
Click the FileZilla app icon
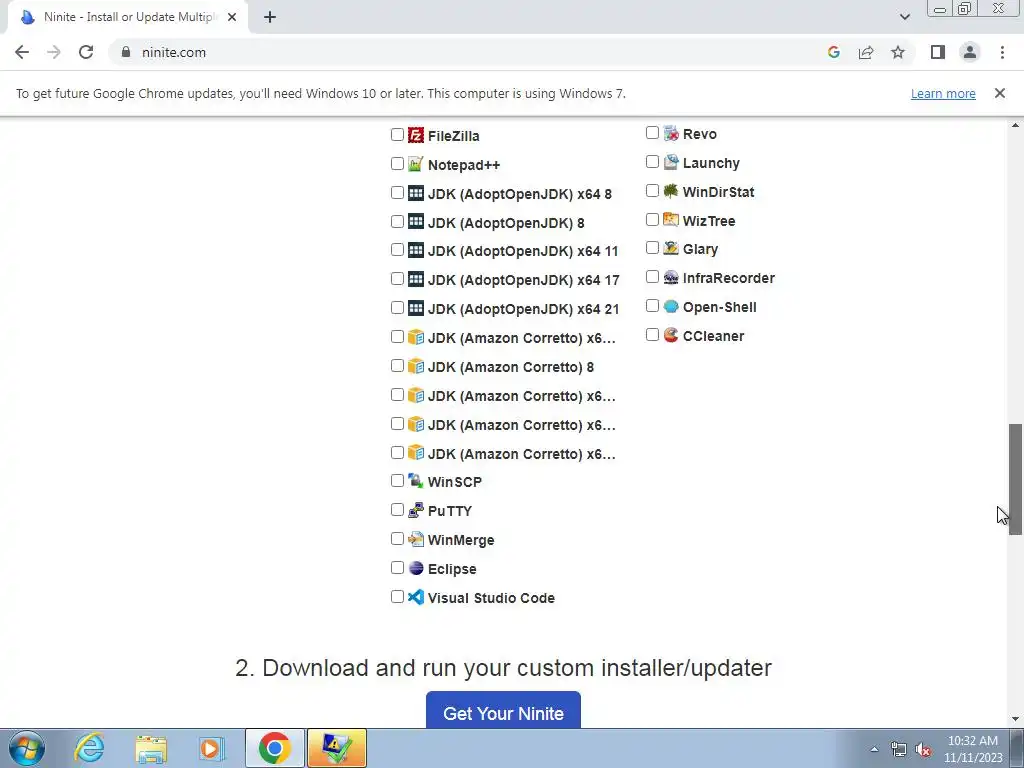click(x=416, y=135)
